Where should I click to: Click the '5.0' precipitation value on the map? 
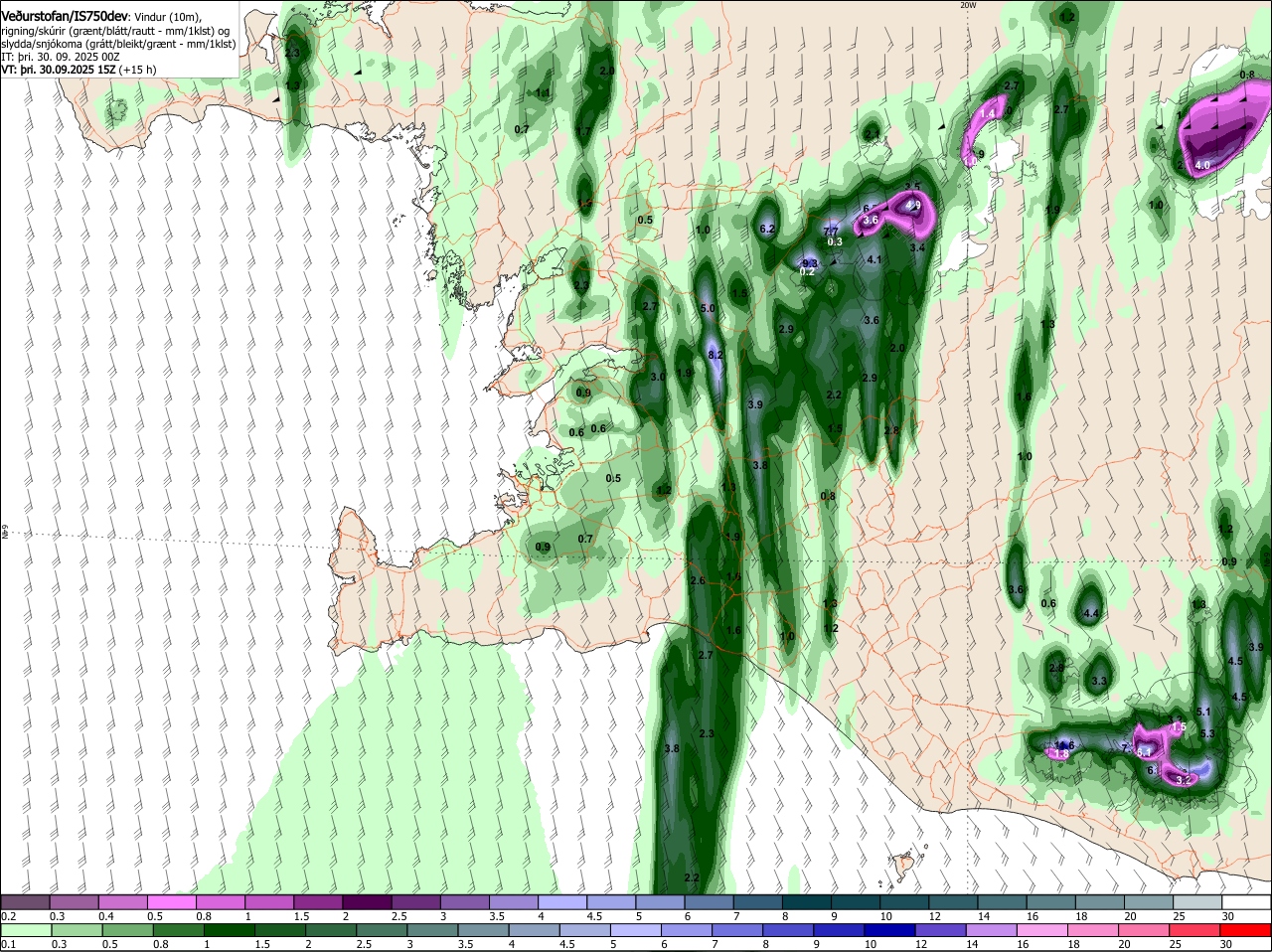coord(709,309)
